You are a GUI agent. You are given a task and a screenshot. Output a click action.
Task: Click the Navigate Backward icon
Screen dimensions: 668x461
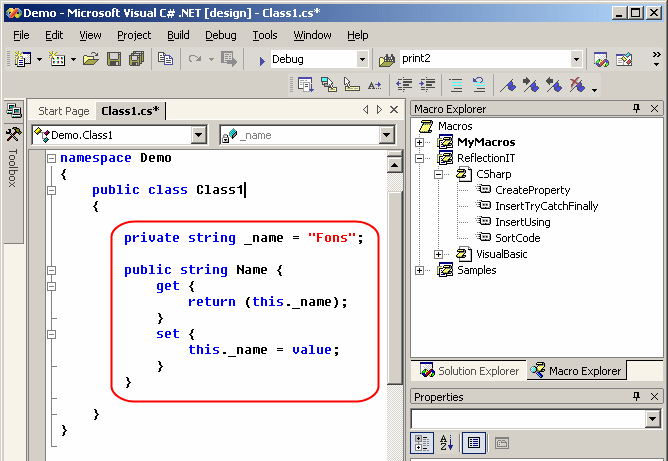pos(229,59)
